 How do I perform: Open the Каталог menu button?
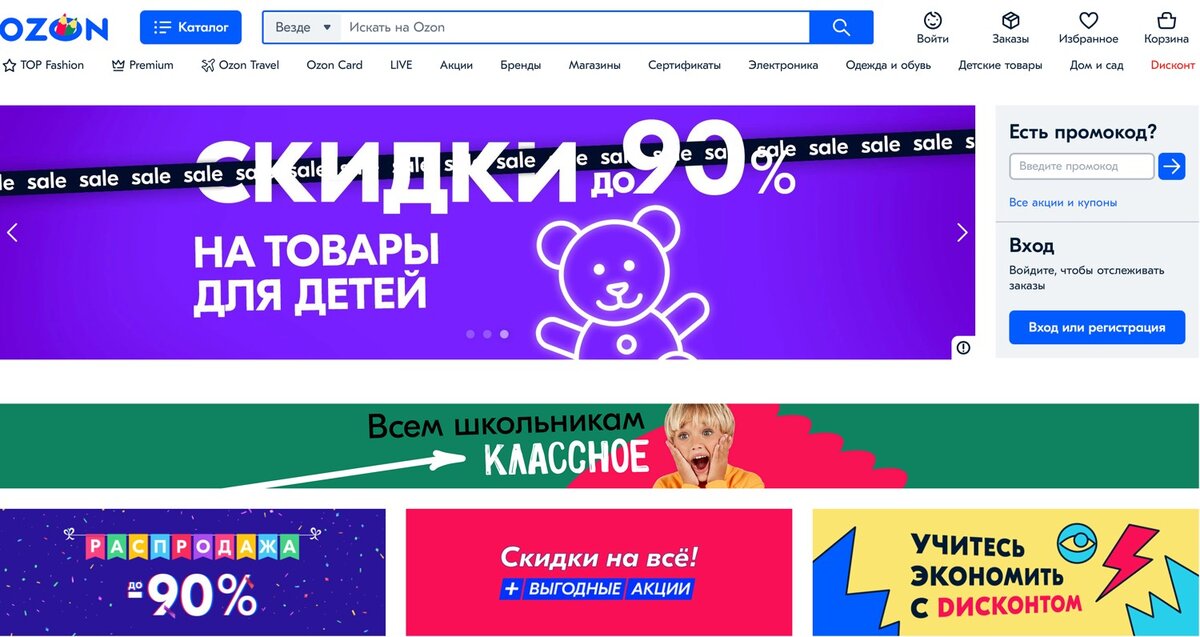tap(191, 27)
